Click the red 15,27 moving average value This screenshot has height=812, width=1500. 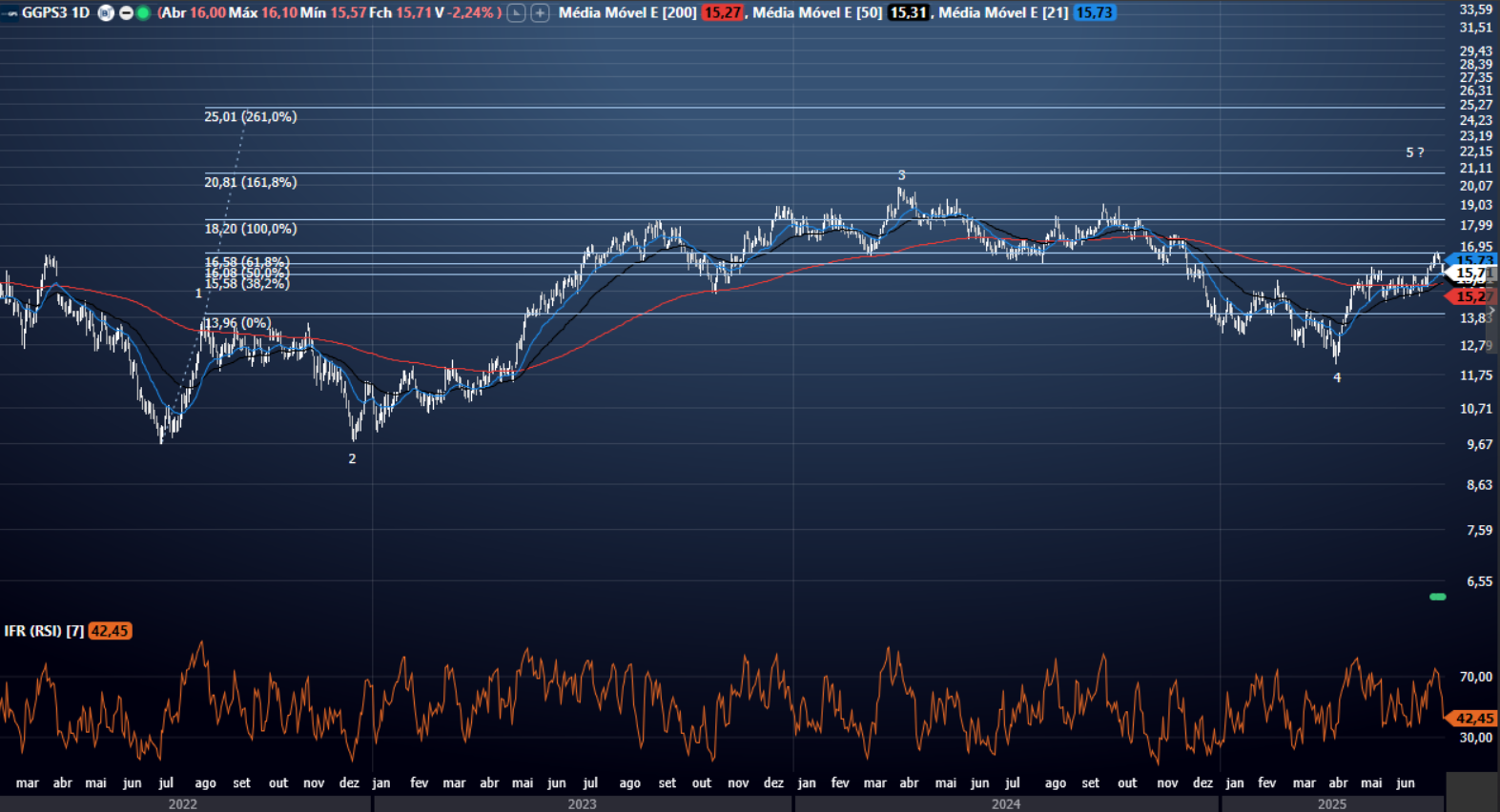[x=723, y=12]
